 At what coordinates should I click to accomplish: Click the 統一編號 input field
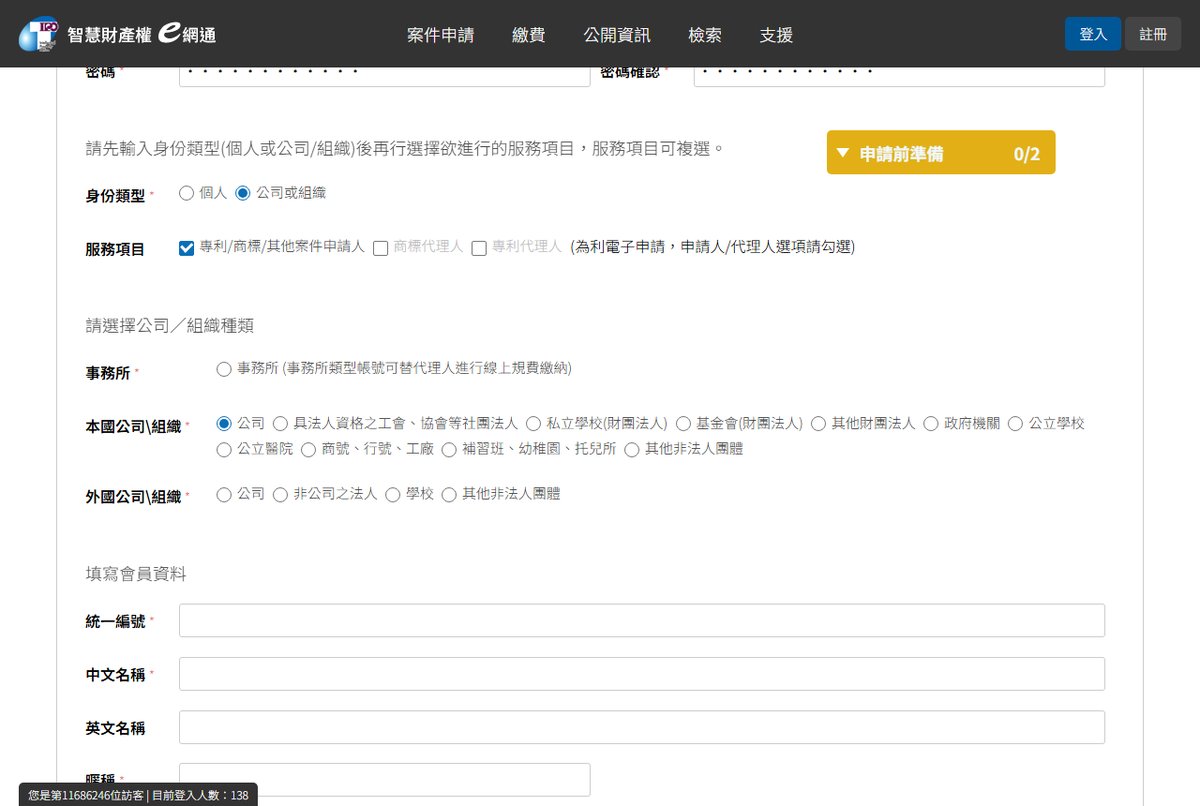click(x=642, y=620)
